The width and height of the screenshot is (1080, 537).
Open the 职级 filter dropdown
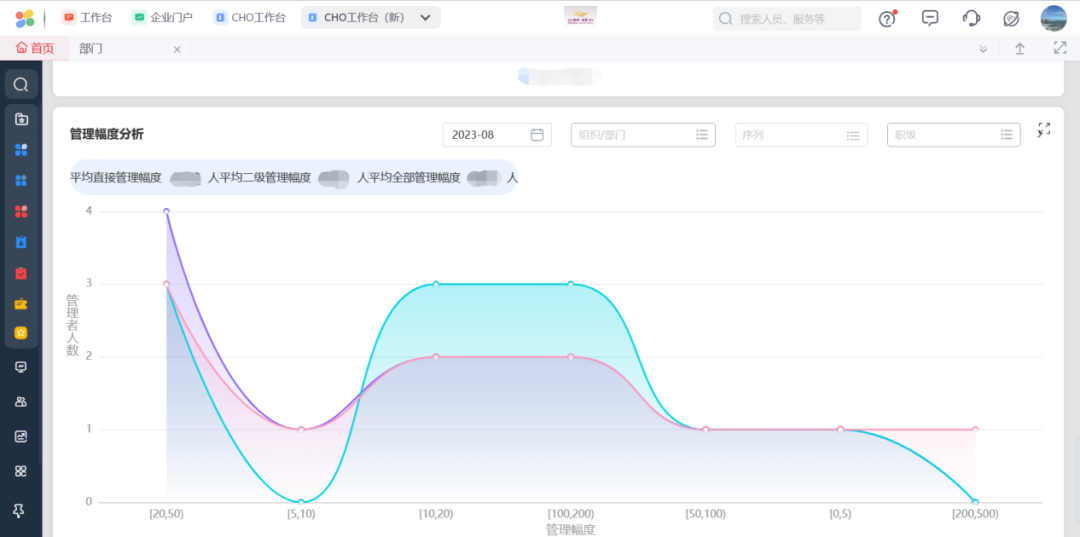953,135
